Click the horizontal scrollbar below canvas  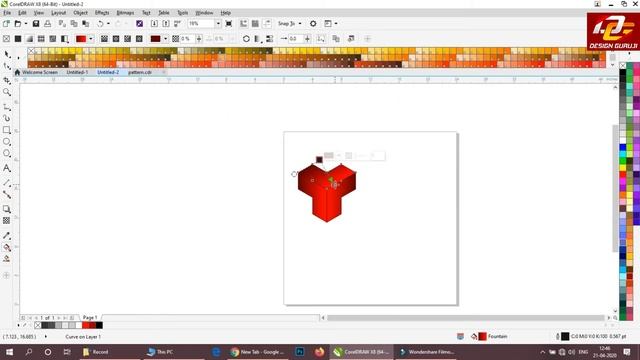click(x=465, y=318)
